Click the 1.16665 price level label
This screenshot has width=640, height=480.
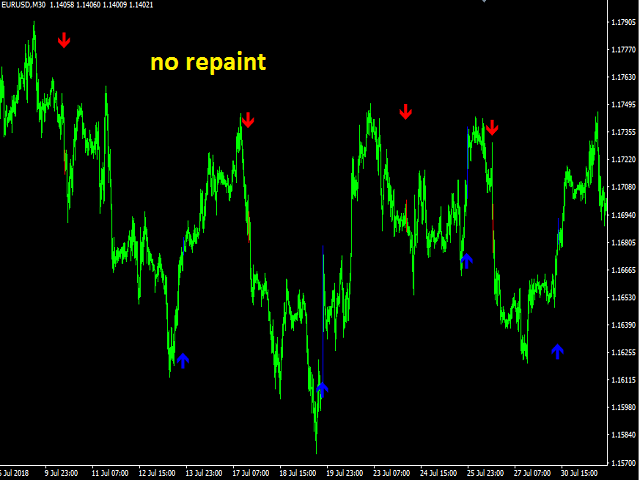coord(624,270)
